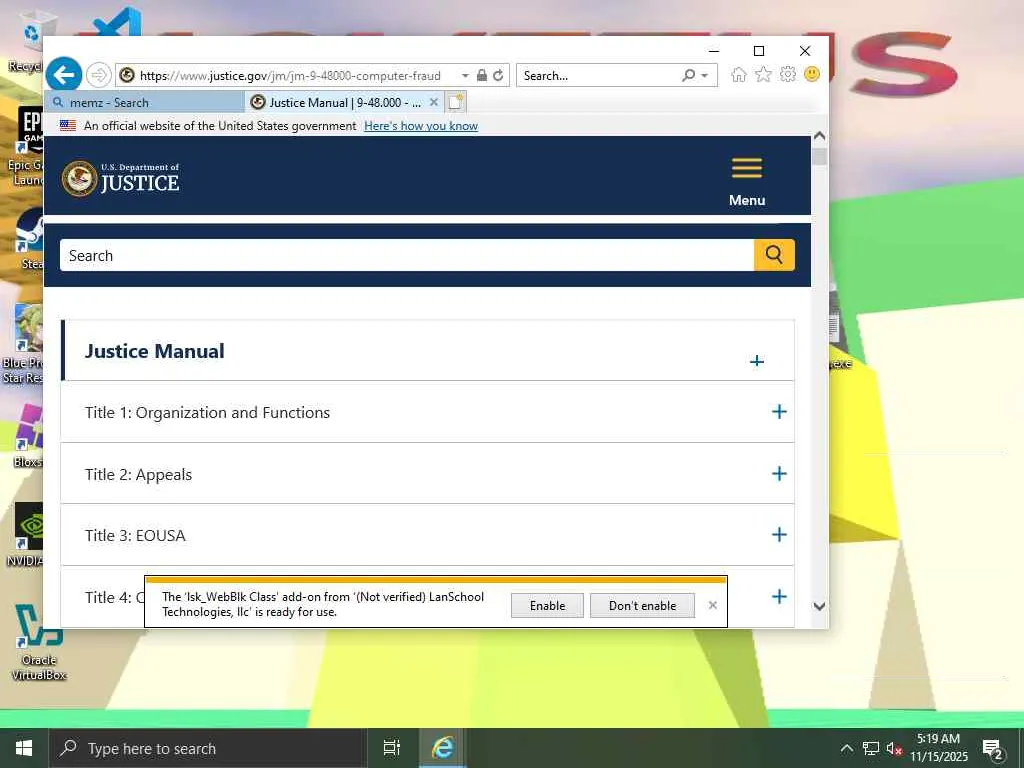Go back with the IE back arrow
1024x768 pixels.
(64, 75)
